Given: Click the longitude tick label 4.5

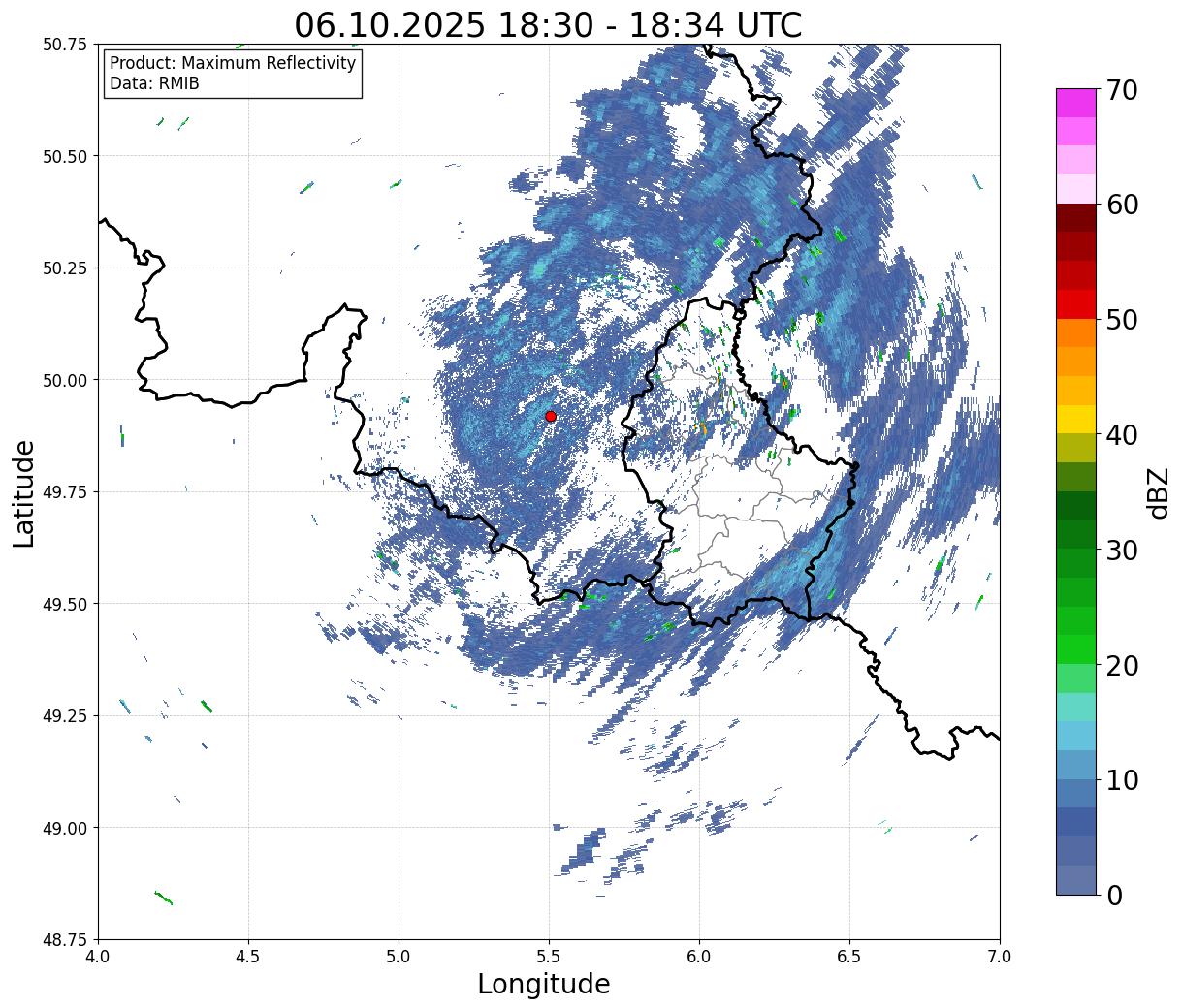Looking at the screenshot, I should (248, 957).
